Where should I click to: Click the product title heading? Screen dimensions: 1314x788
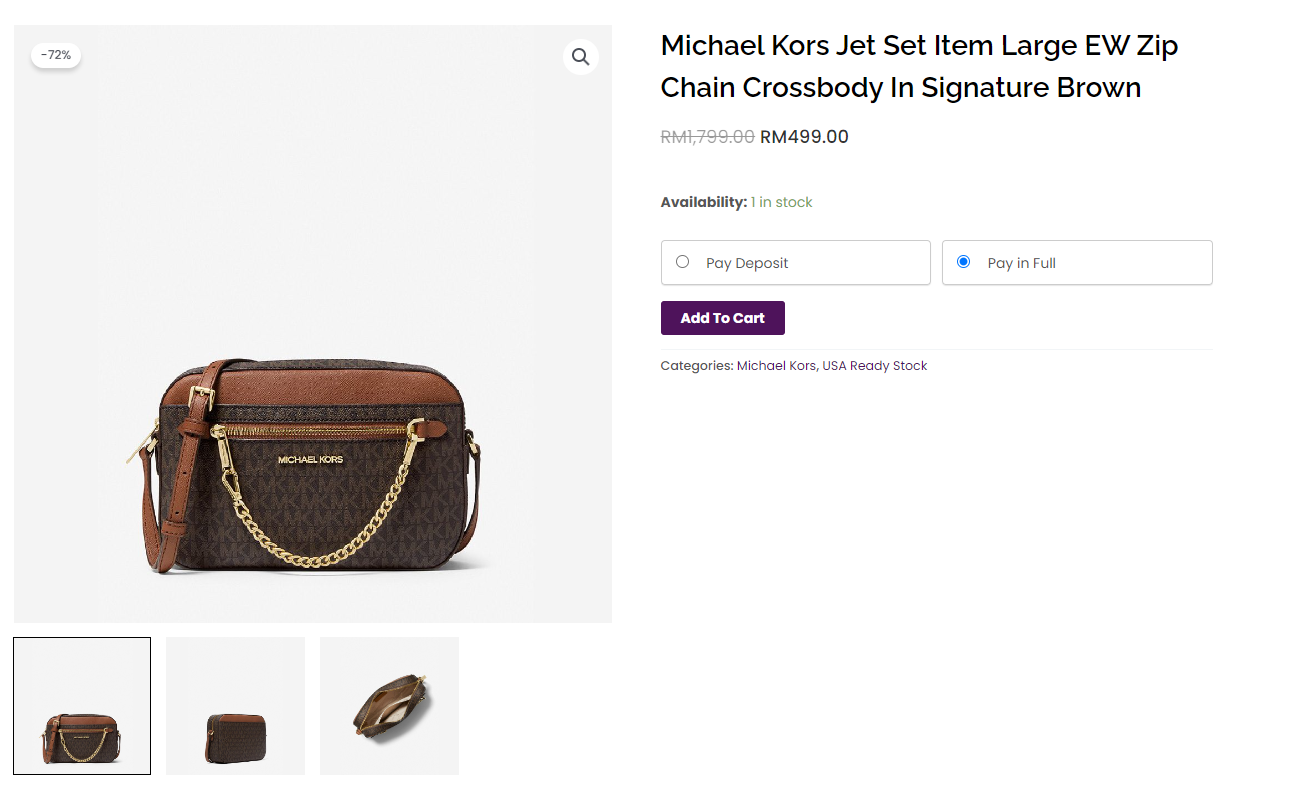pos(919,67)
